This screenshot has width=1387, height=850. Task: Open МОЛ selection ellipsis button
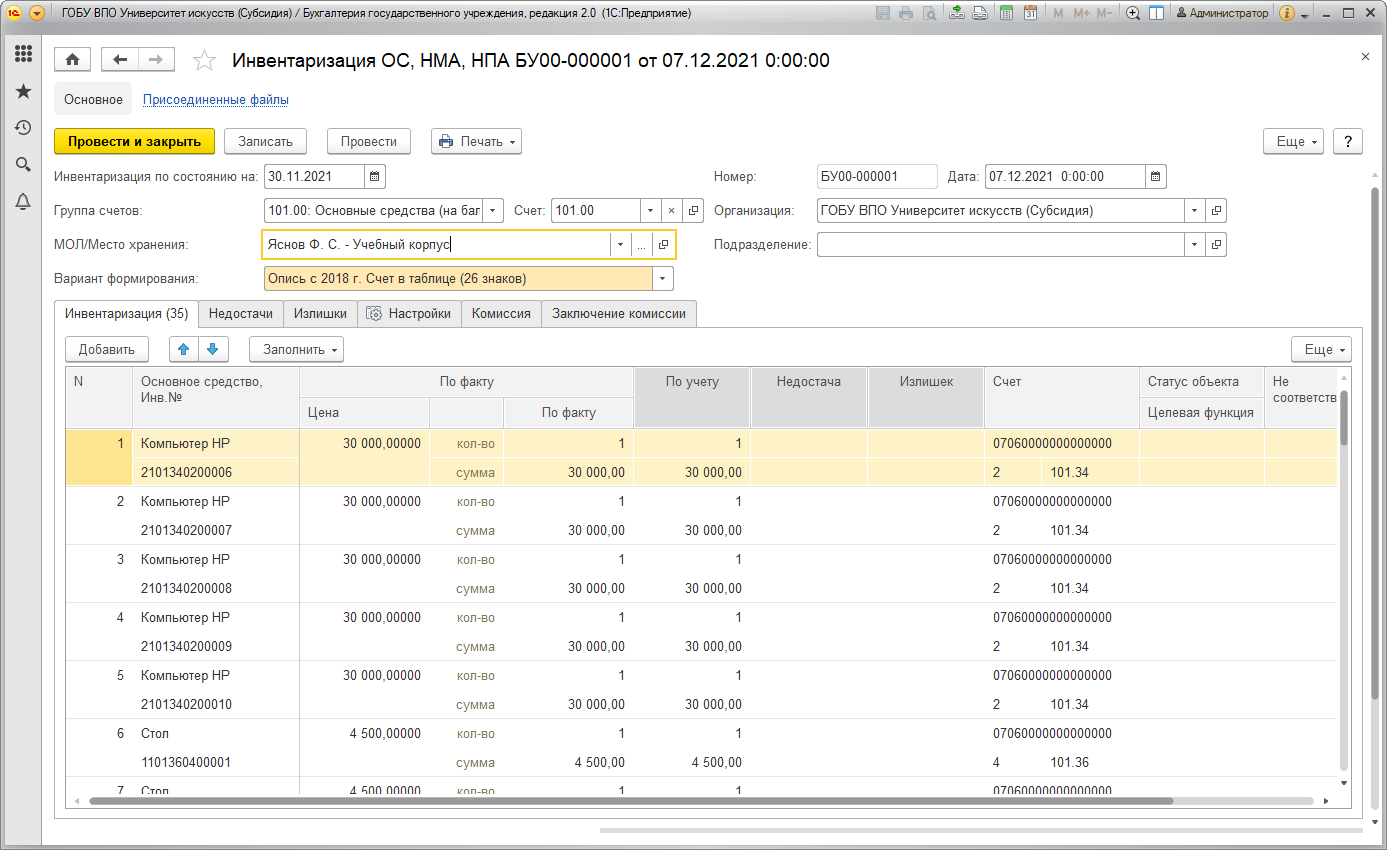(642, 245)
